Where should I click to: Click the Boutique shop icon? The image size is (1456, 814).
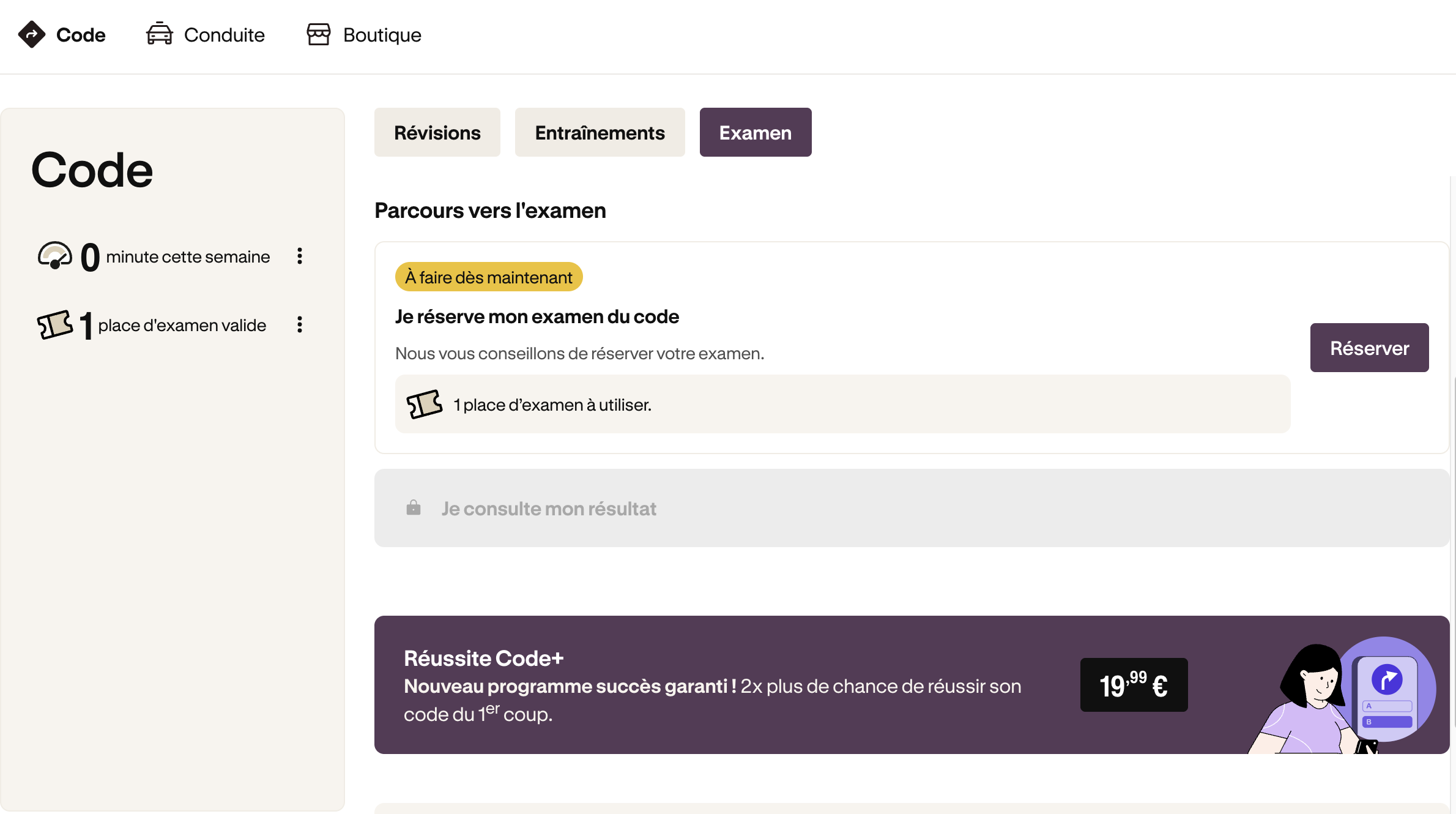(x=318, y=34)
